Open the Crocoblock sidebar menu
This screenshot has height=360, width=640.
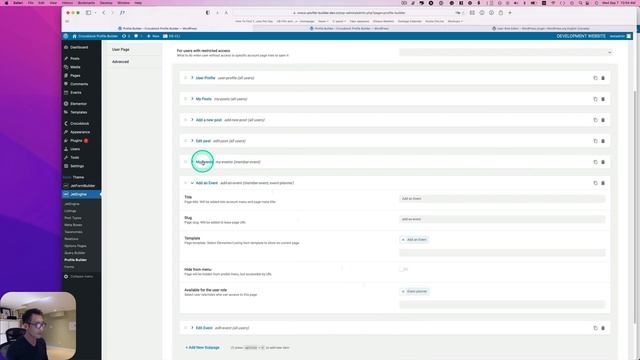[79, 124]
